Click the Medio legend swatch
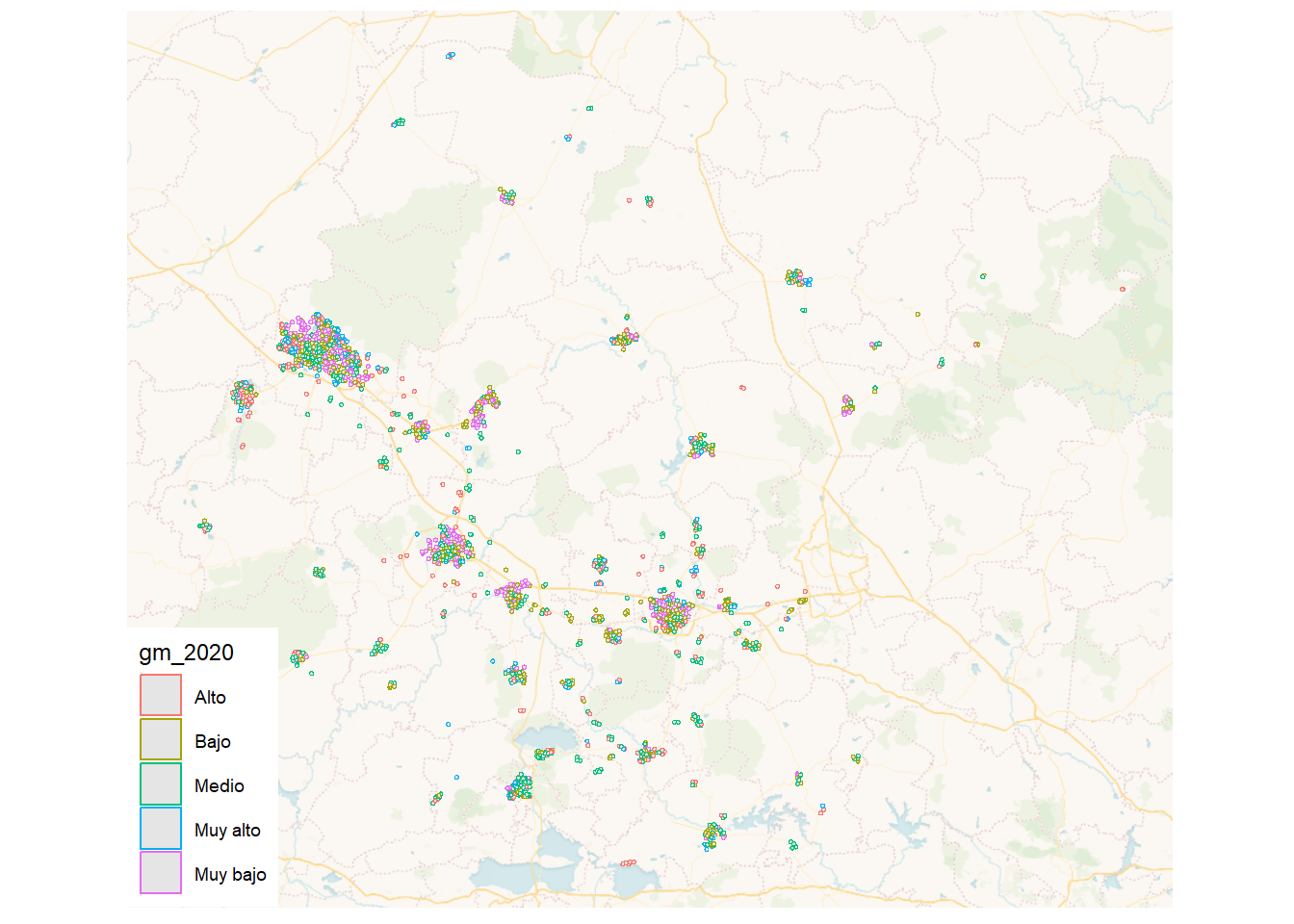 (161, 784)
